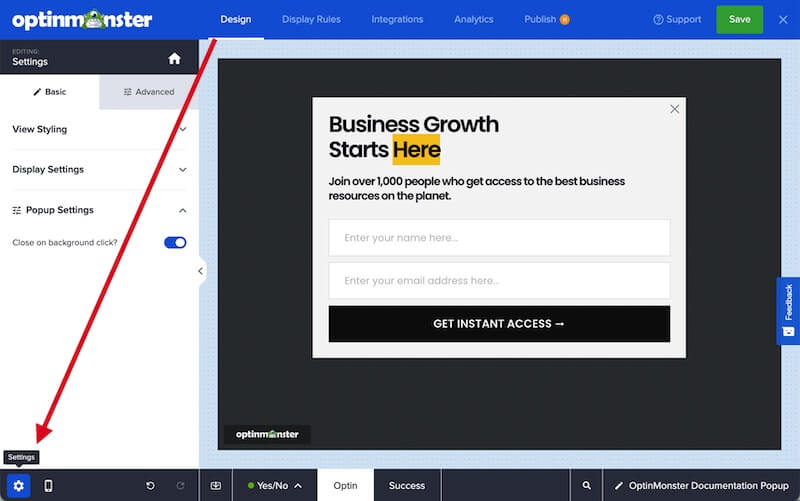Click the name input field
This screenshot has width=800, height=501.
pyautogui.click(x=499, y=238)
